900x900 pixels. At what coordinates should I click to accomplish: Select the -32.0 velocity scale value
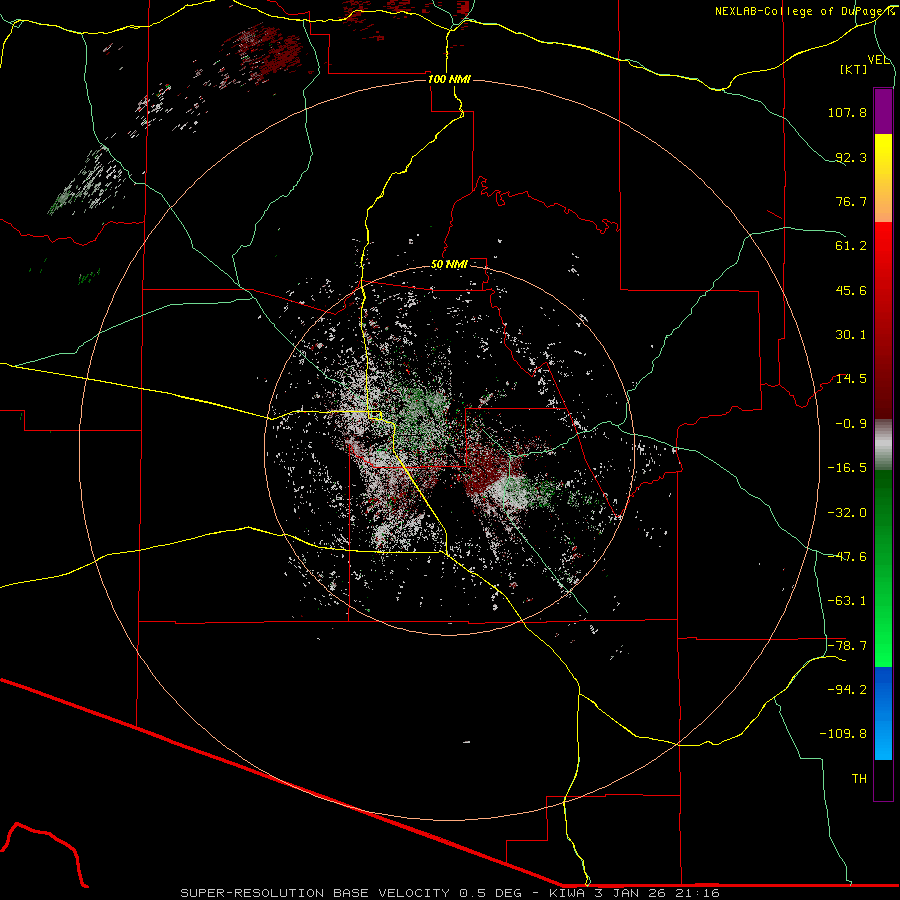point(847,513)
